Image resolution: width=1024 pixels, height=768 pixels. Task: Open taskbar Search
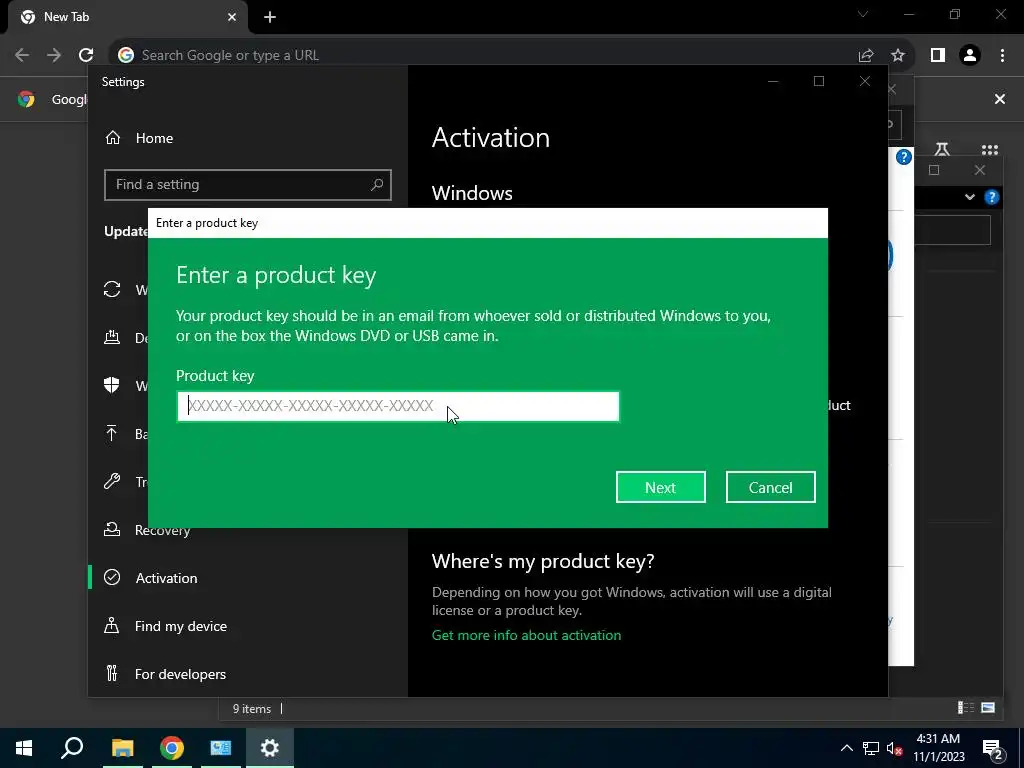(x=72, y=747)
